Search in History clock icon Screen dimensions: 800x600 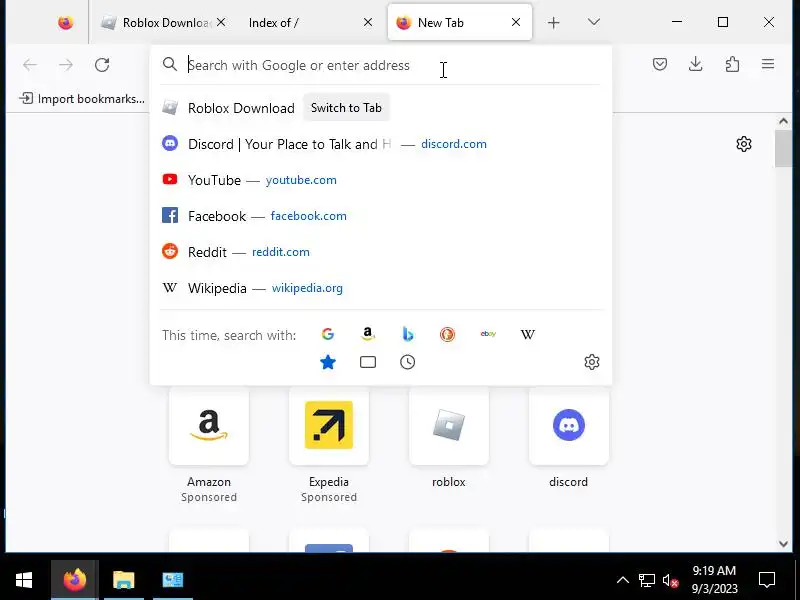(x=407, y=362)
